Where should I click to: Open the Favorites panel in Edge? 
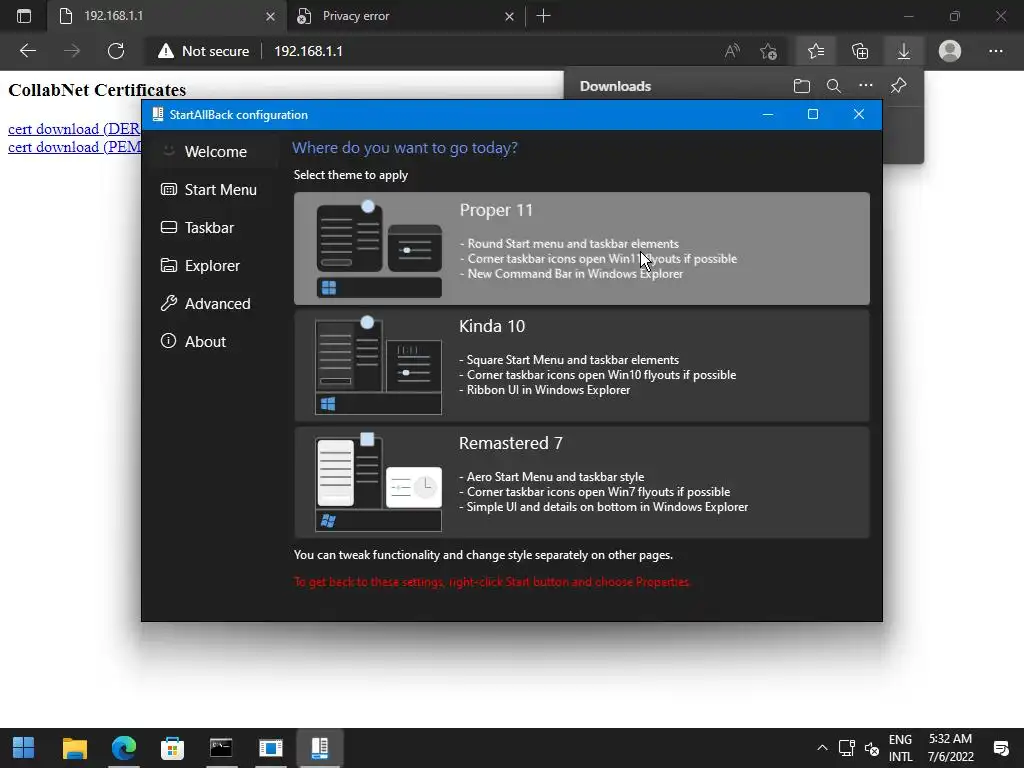816,51
